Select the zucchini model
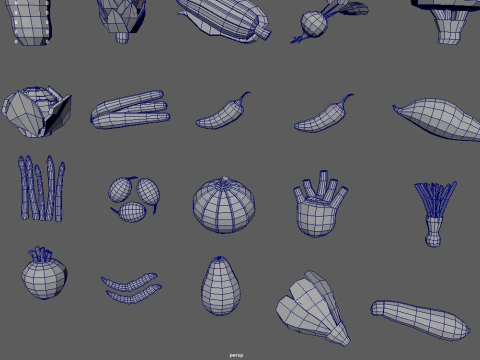Viewport: 480px width, 360px height. 421,320
